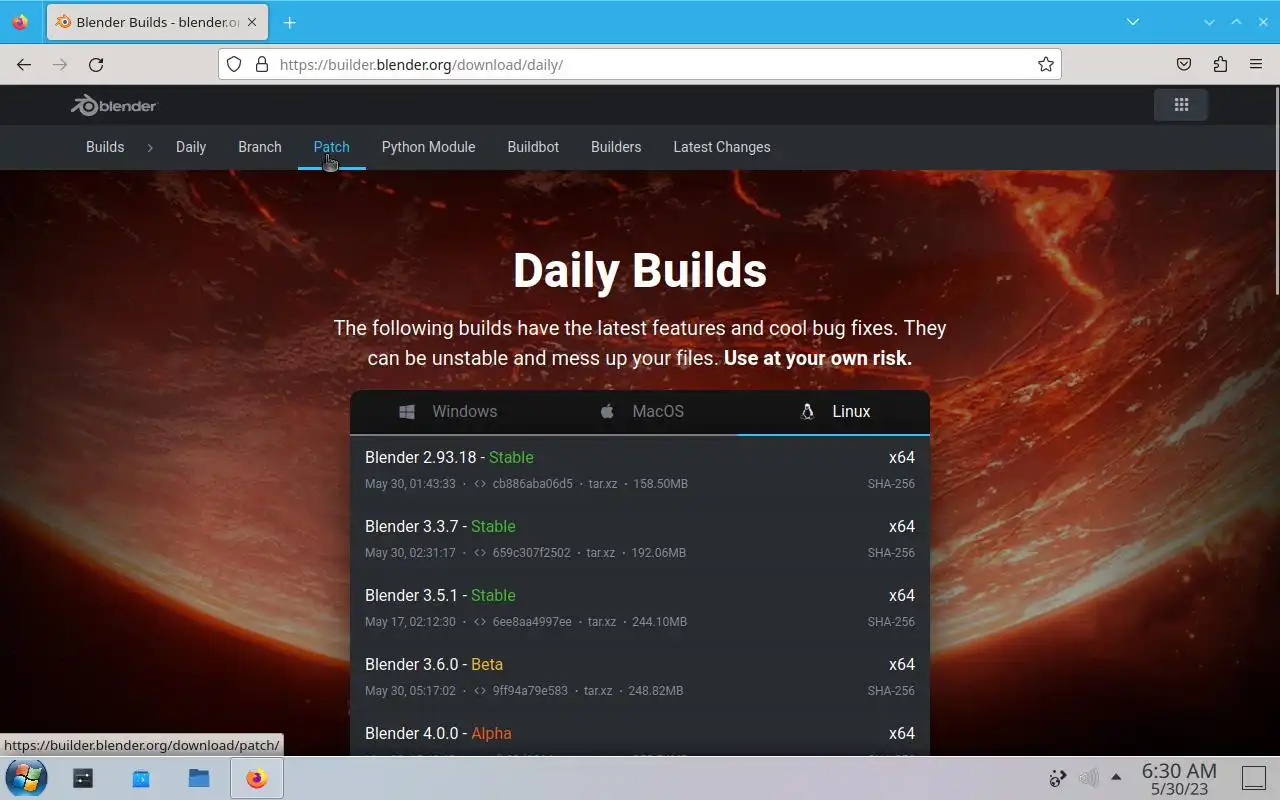Download Blender 3.6.0 Beta build
The width and height of the screenshot is (1280, 800).
pyautogui.click(x=434, y=664)
